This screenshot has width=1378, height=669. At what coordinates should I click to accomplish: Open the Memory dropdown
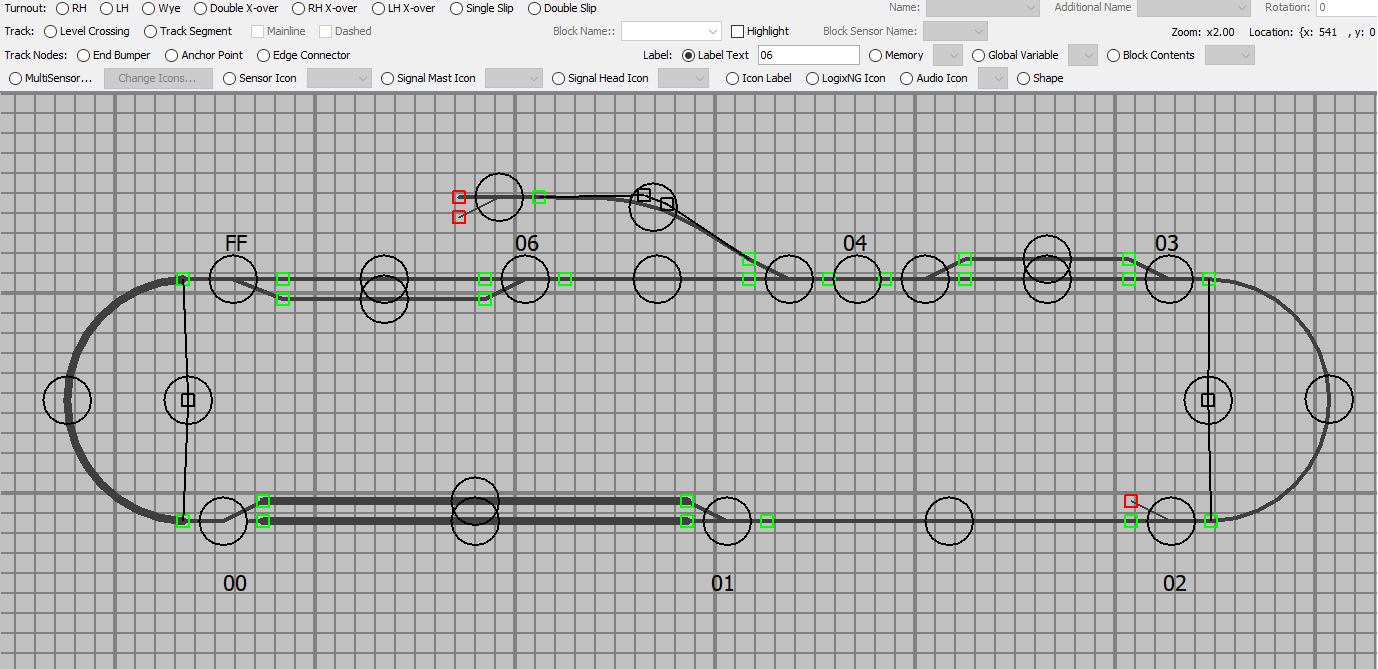click(x=947, y=55)
